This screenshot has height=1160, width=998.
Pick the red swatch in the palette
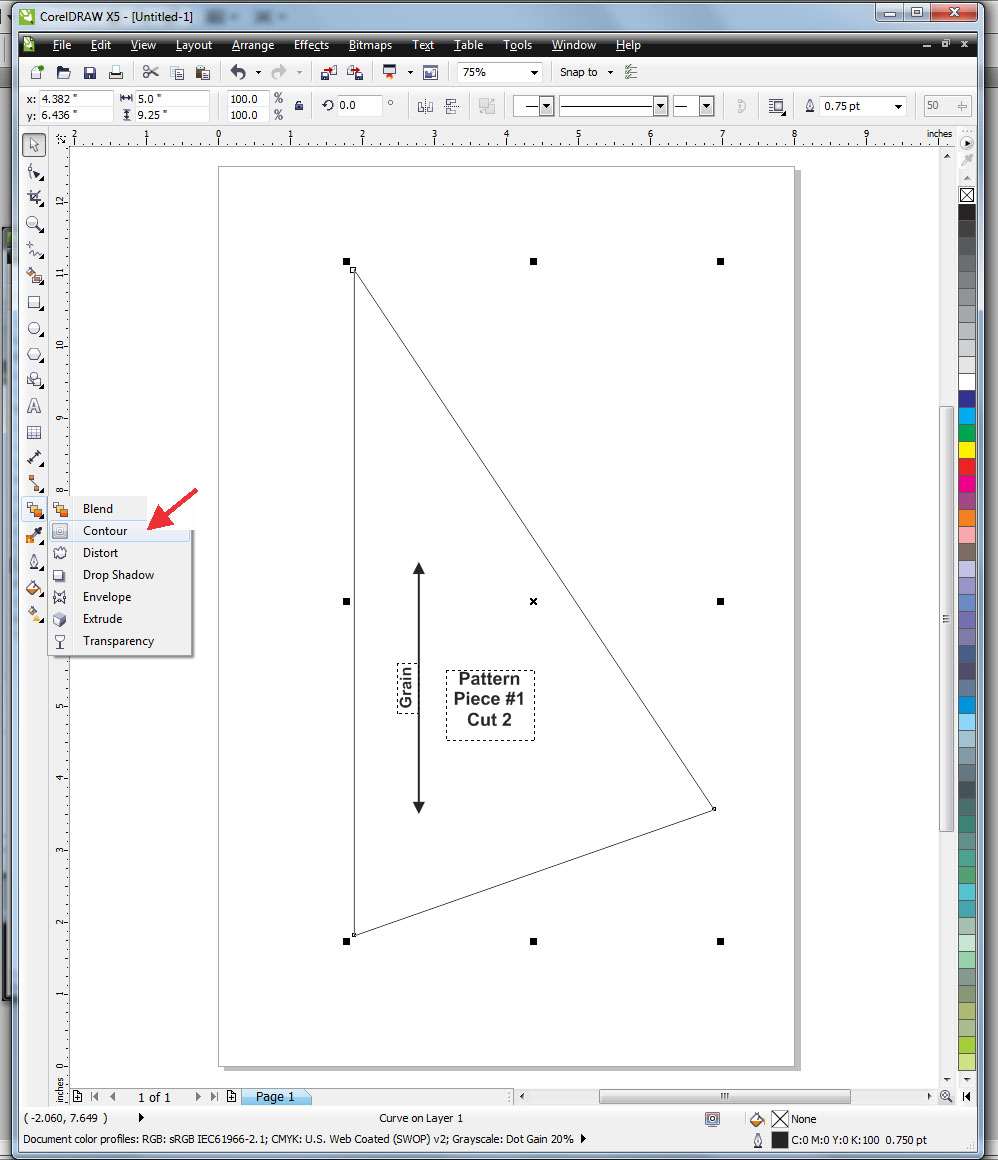(966, 467)
